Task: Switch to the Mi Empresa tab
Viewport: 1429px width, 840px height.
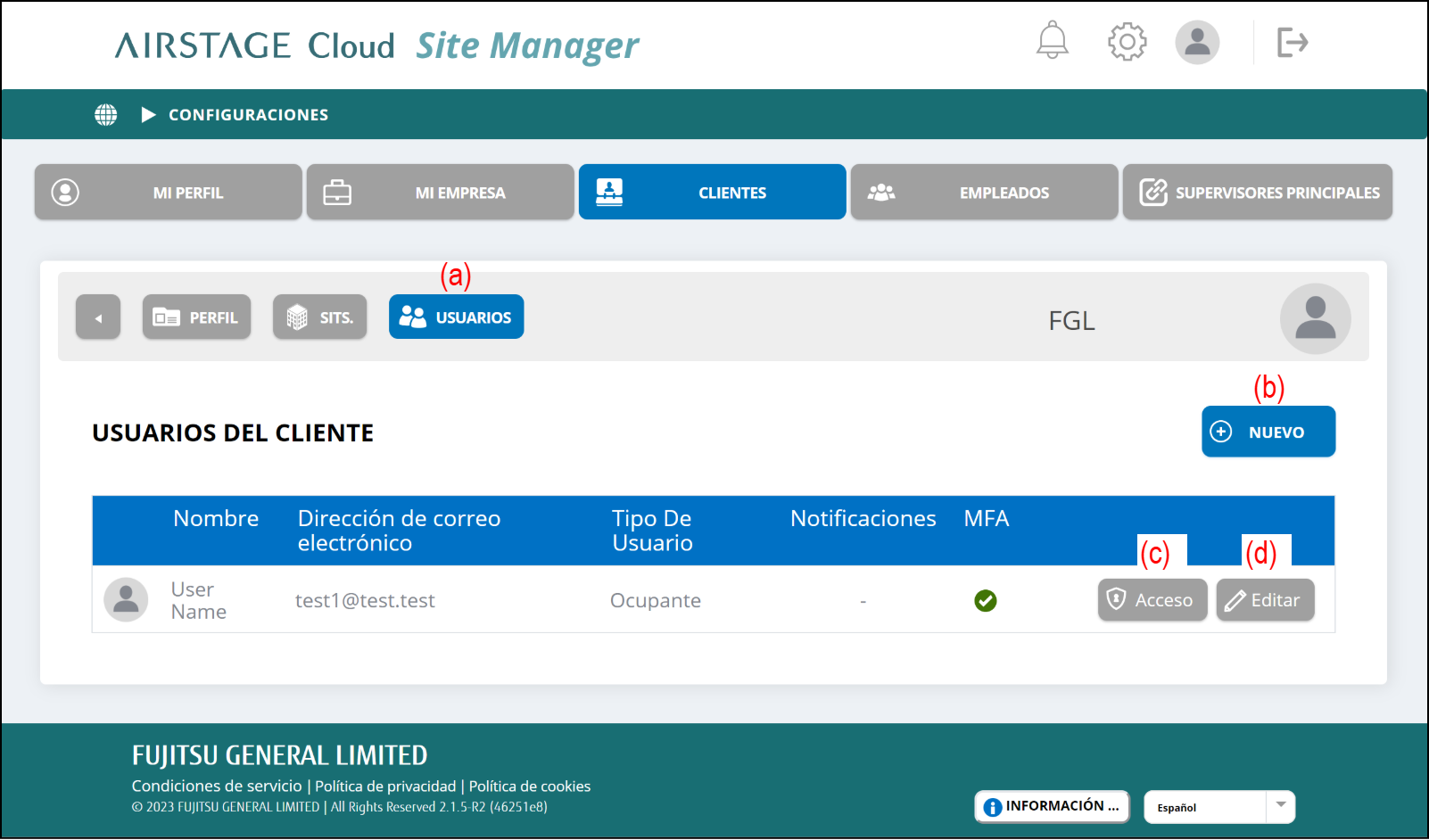Action: coord(441,193)
